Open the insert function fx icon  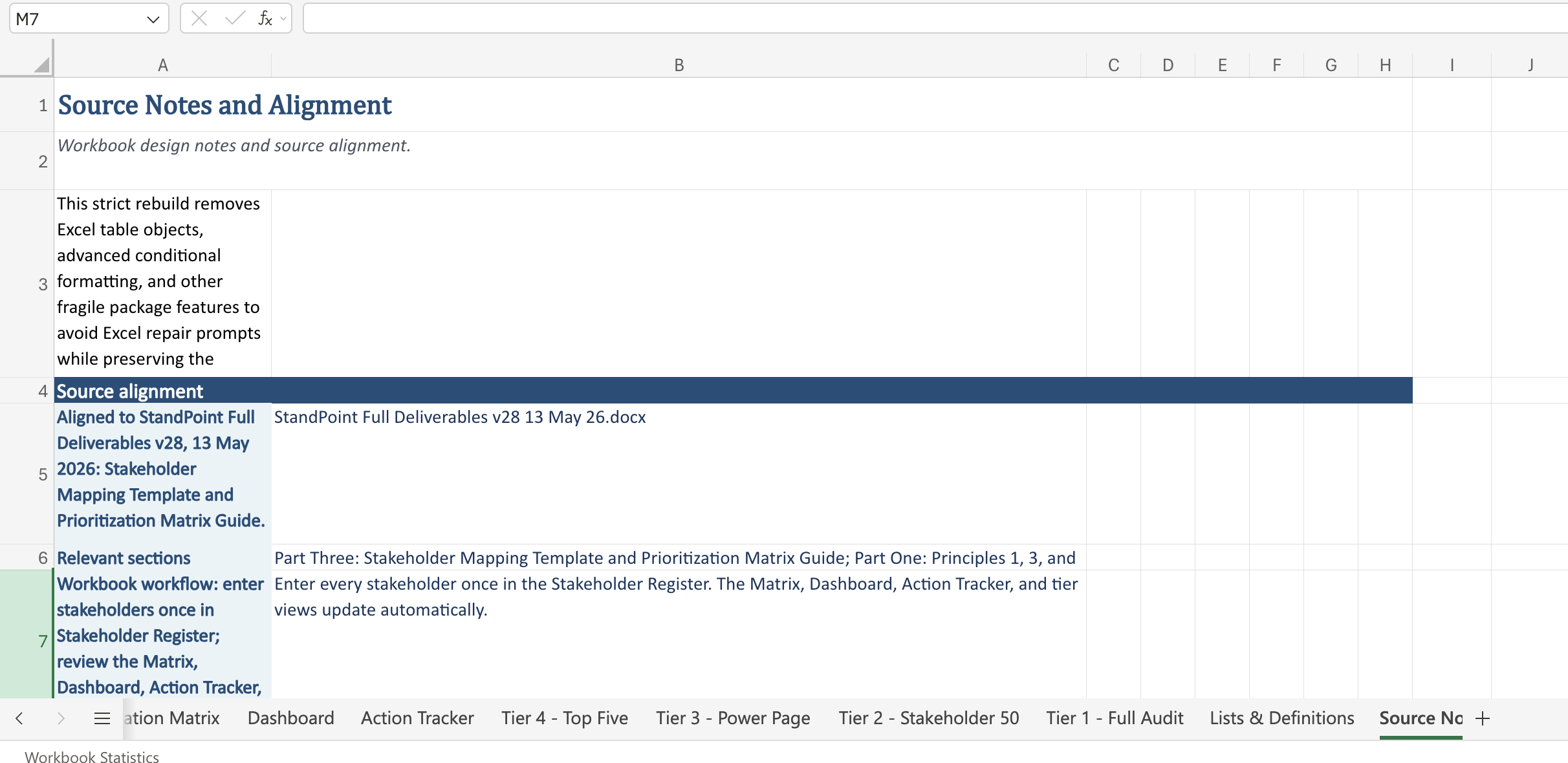[265, 19]
